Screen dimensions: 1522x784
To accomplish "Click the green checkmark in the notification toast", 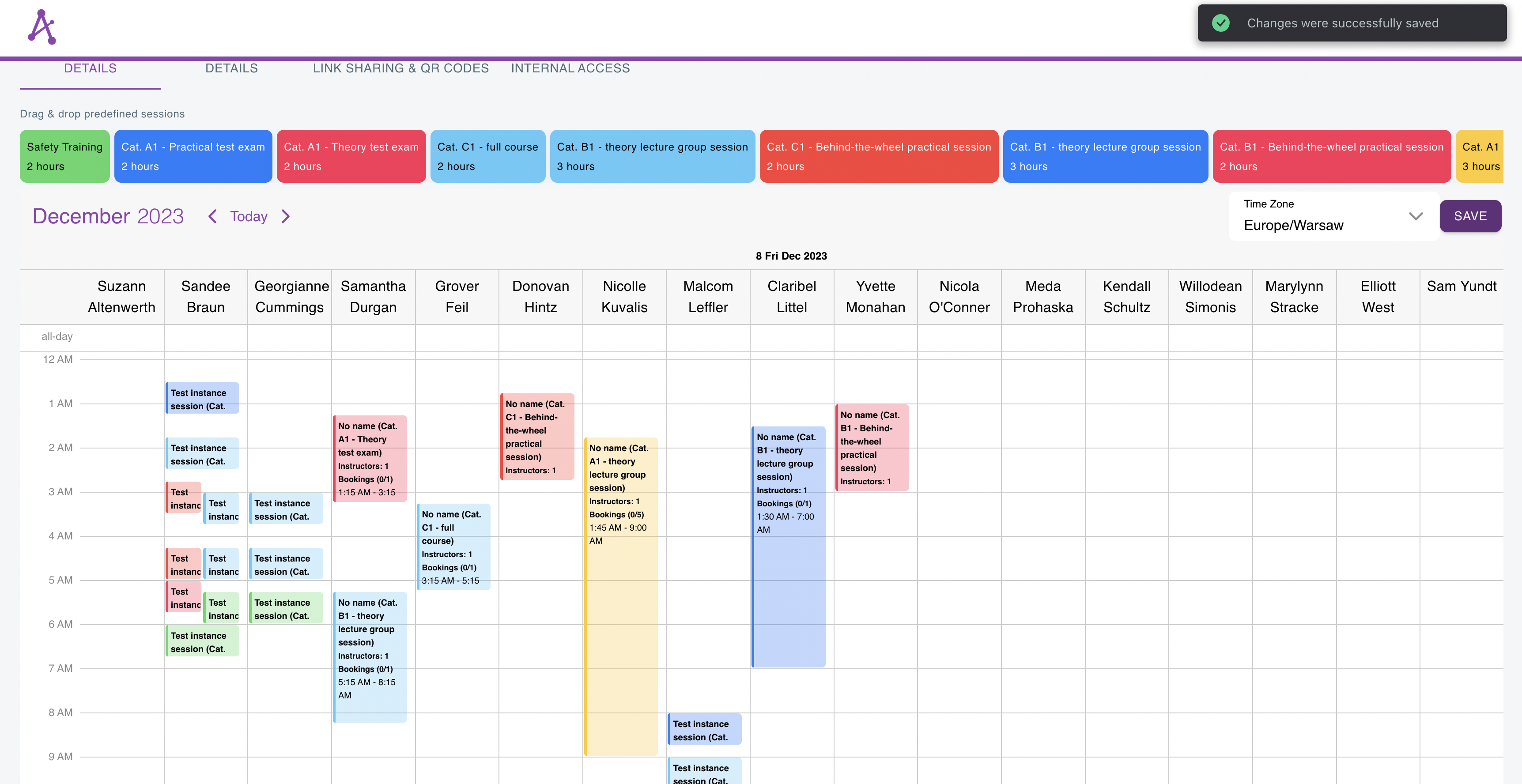I will pyautogui.click(x=1221, y=23).
